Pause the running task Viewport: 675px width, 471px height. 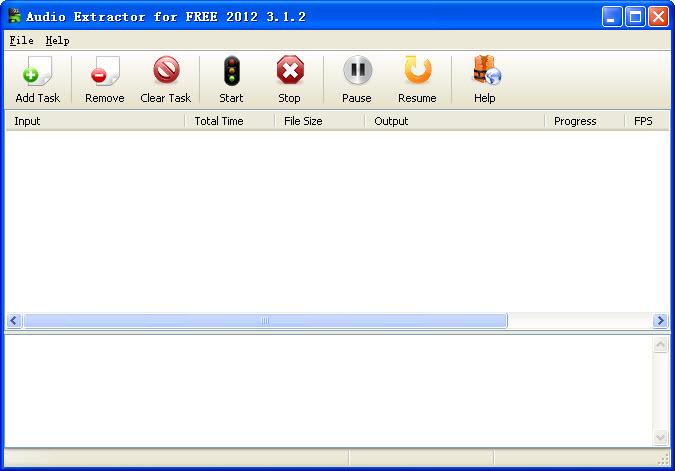click(x=357, y=72)
